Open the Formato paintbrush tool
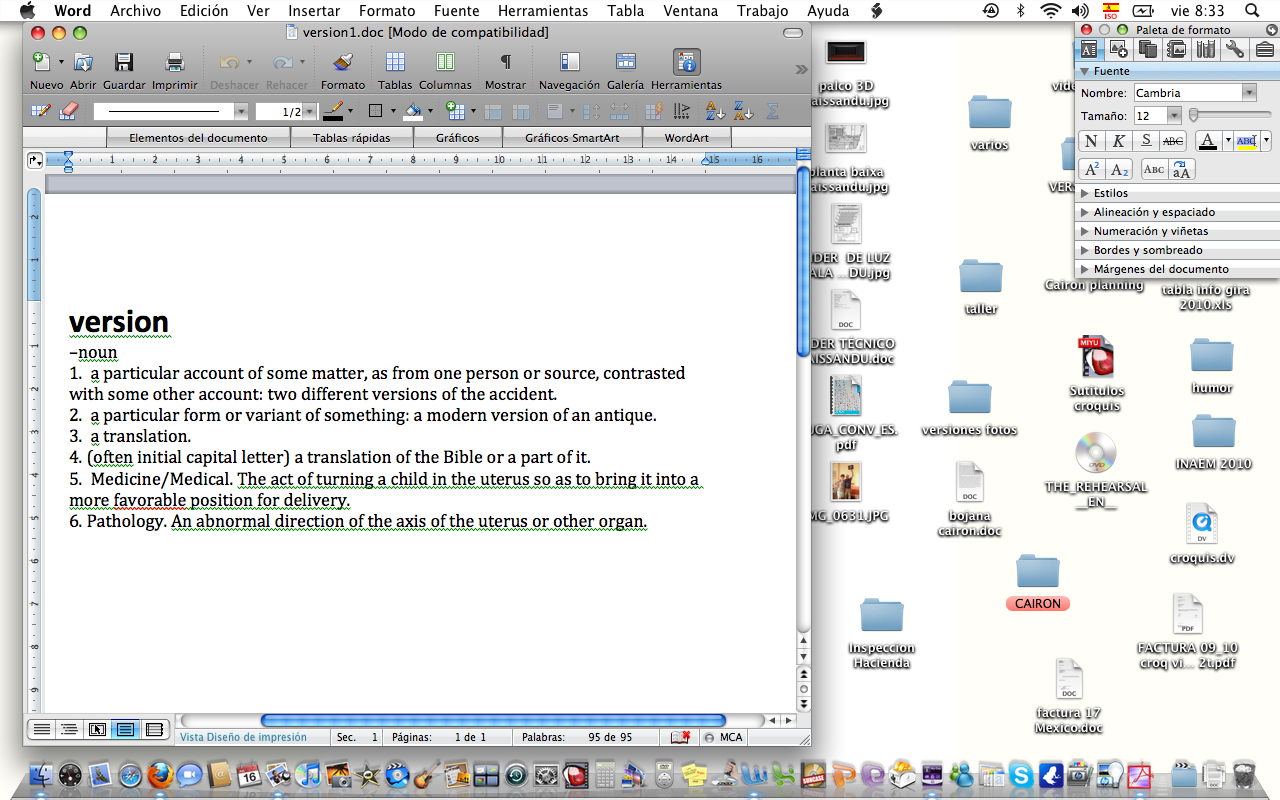The image size is (1280, 800). click(343, 63)
